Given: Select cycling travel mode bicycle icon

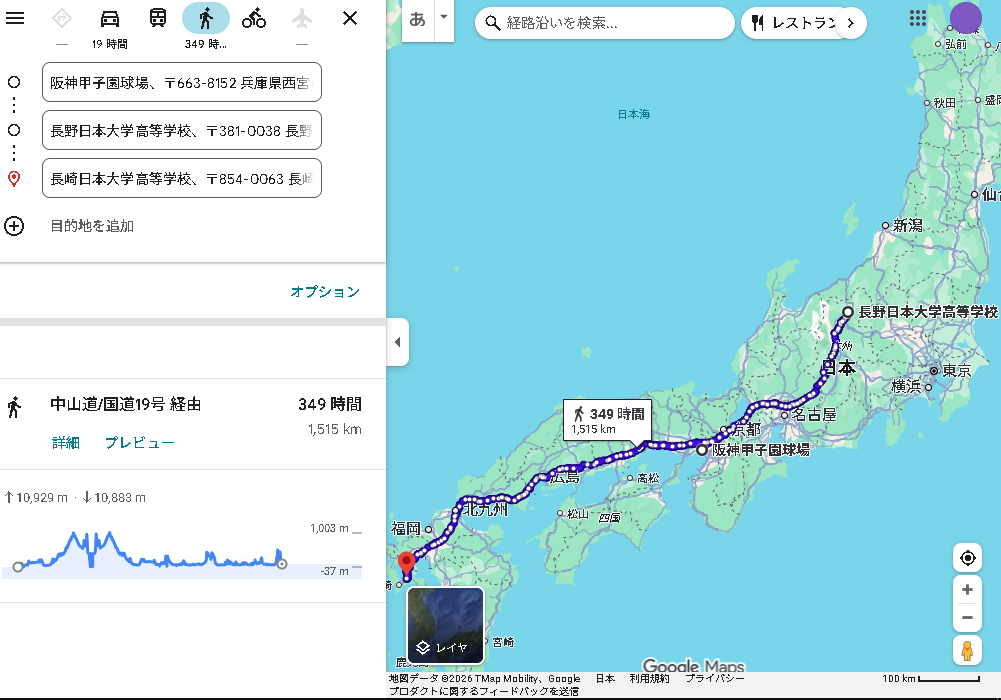Looking at the screenshot, I should (254, 18).
